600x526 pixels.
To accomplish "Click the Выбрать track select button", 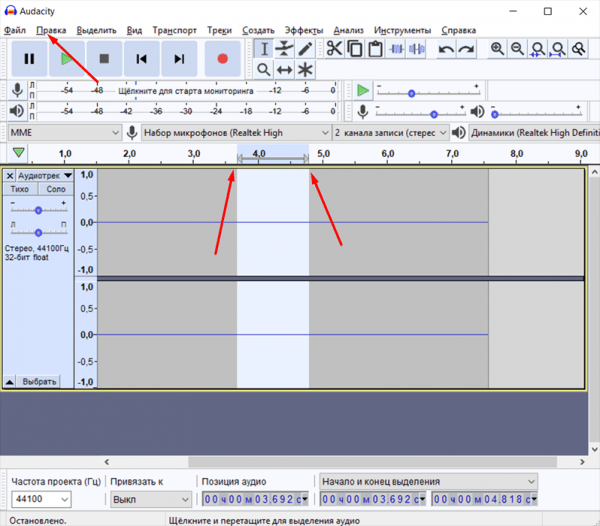I will [39, 381].
